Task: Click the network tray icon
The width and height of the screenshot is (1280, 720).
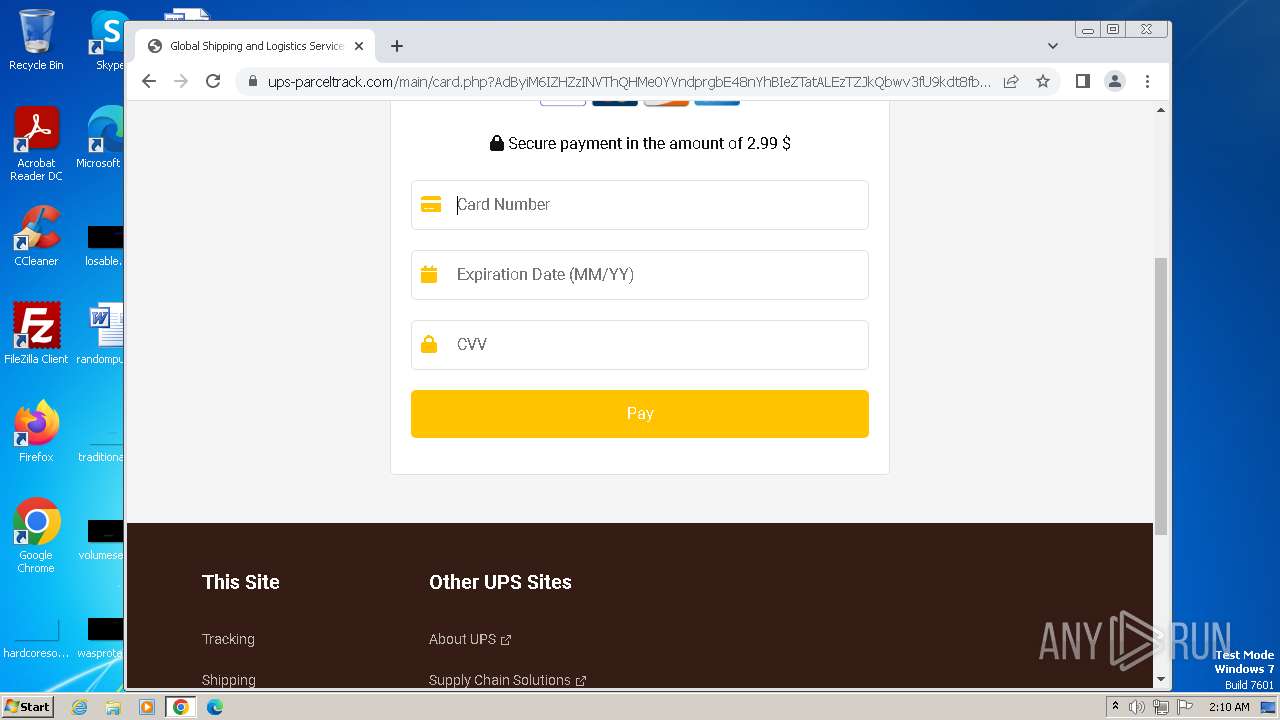Action: pyautogui.click(x=1161, y=707)
